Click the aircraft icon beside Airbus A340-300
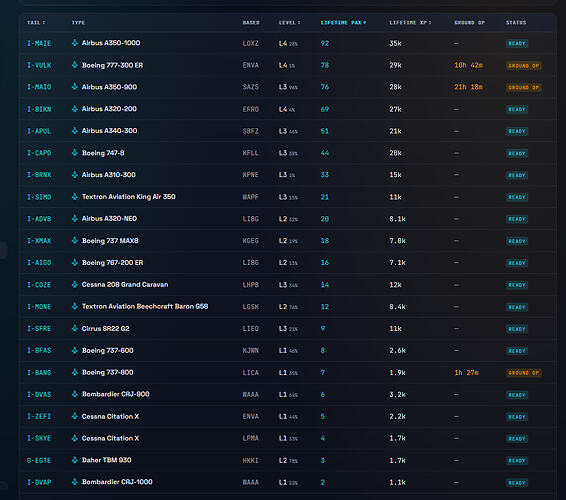Viewport: 566px width, 500px height. tap(75, 131)
